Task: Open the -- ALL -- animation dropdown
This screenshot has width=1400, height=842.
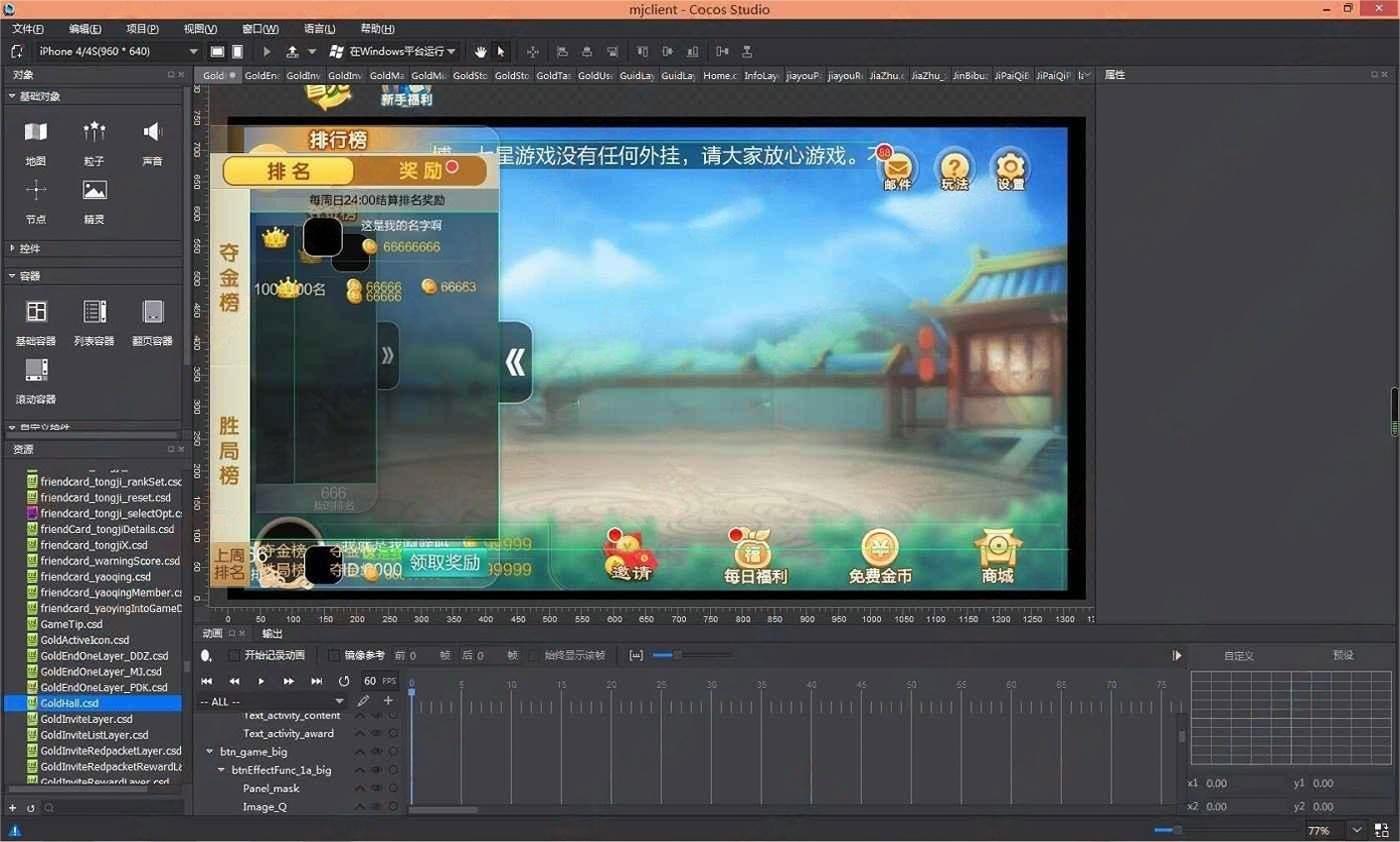Action: tap(271, 702)
